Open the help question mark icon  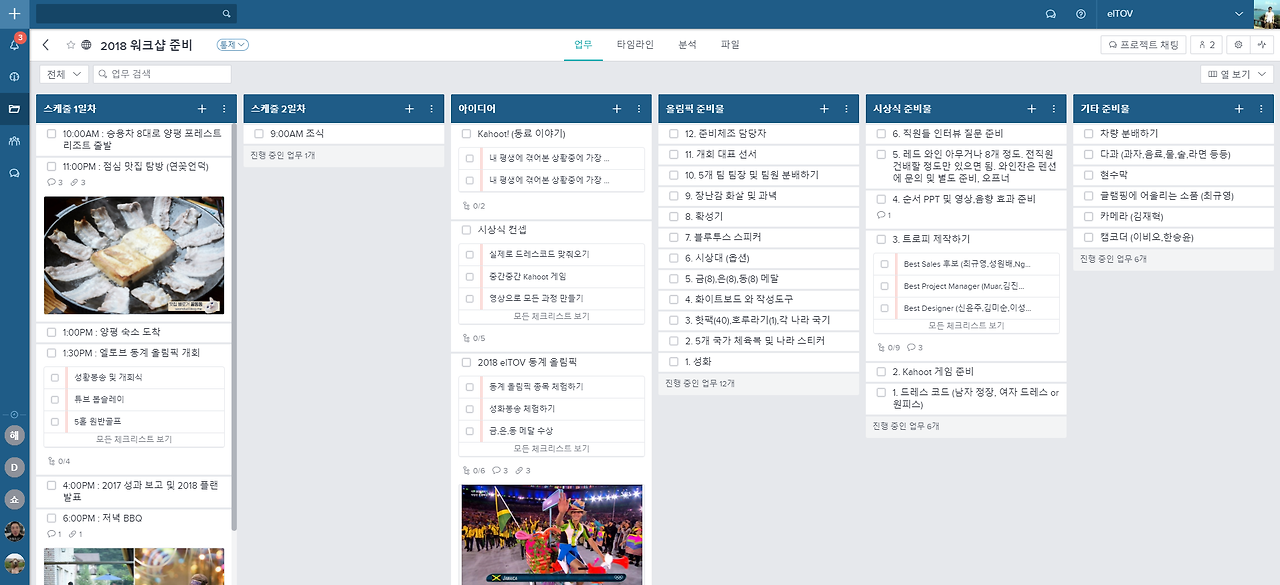tap(1080, 14)
